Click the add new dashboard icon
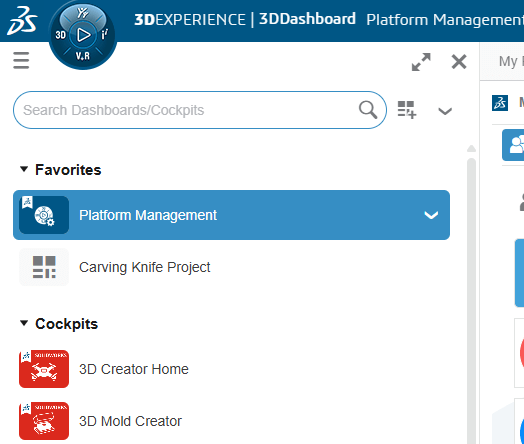Screen dimensions: 524x444 407,110
